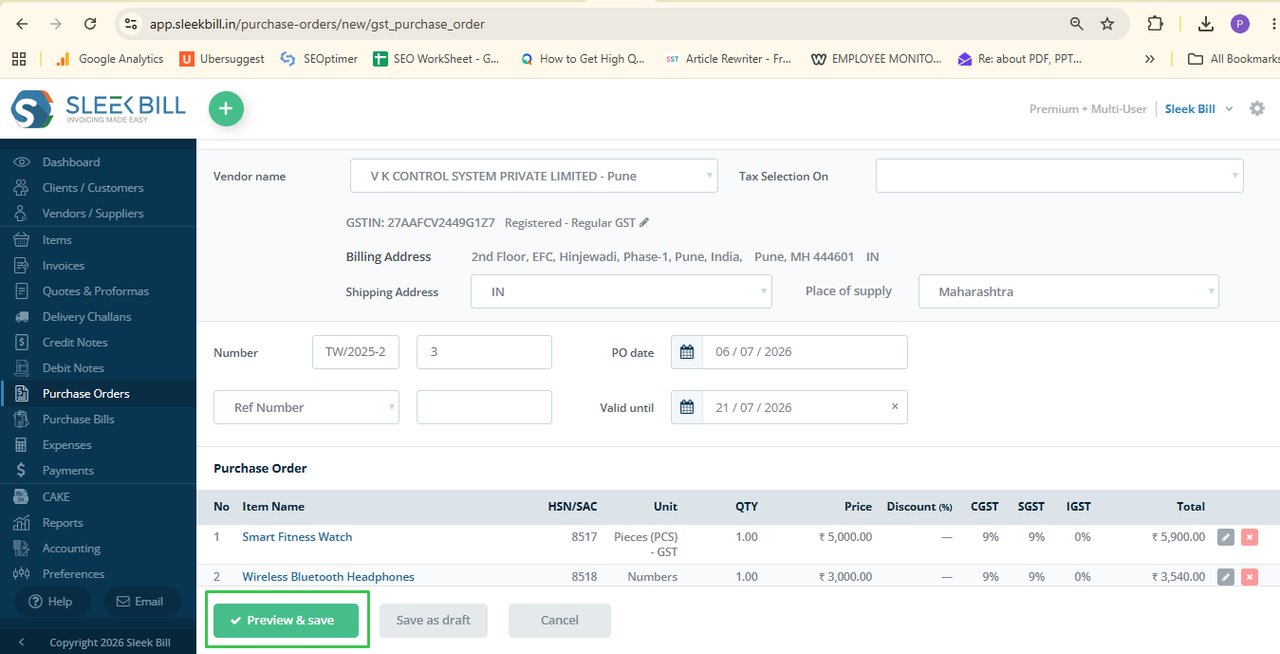This screenshot has height=654, width=1280.
Task: Click the Reports chart icon
Action: tap(21, 522)
